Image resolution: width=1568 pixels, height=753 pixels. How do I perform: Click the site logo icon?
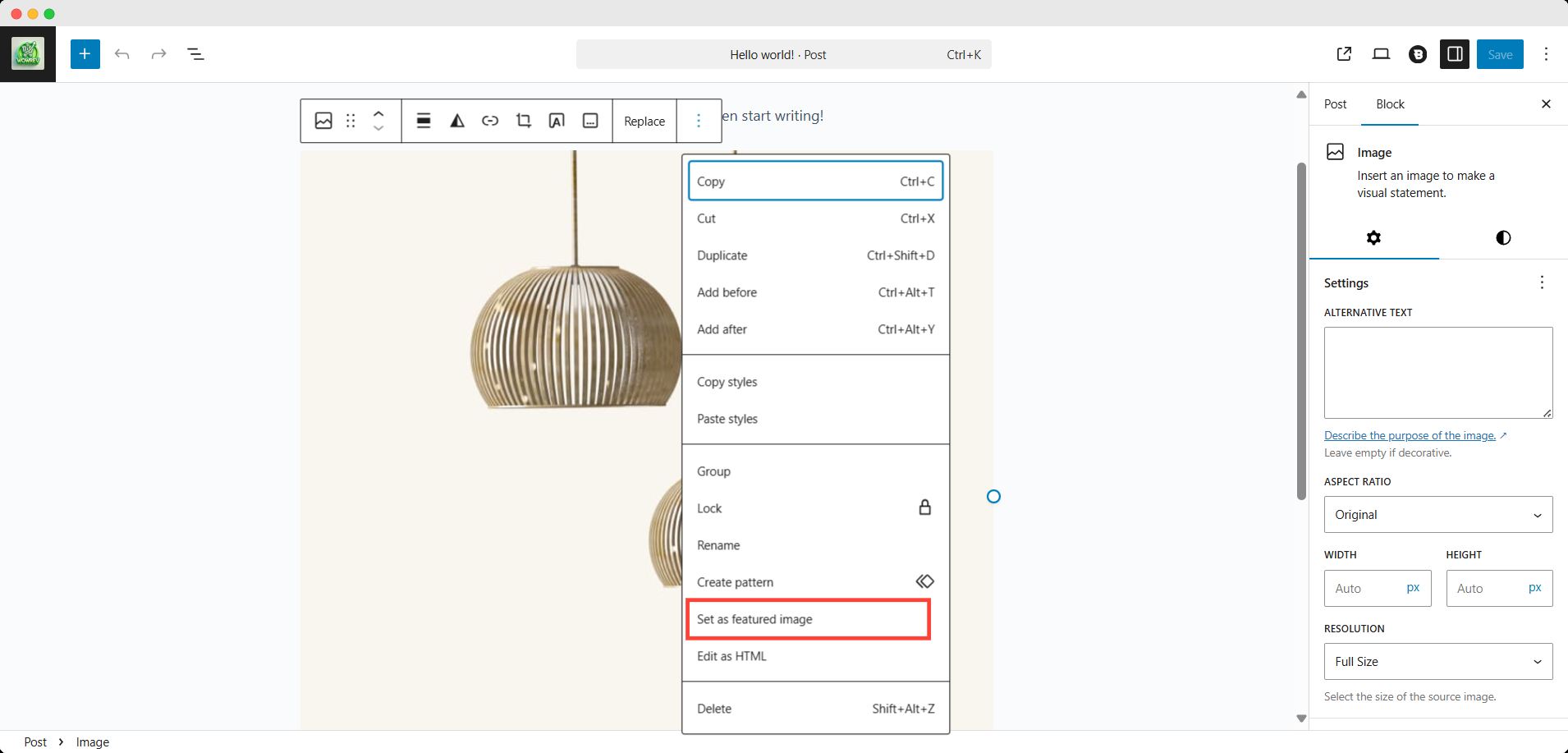(x=28, y=54)
